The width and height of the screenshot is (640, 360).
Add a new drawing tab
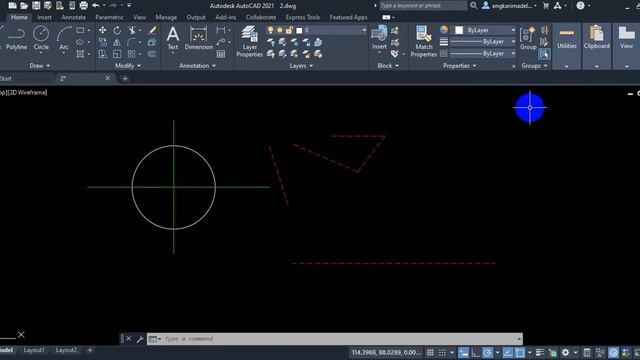[x=125, y=78]
